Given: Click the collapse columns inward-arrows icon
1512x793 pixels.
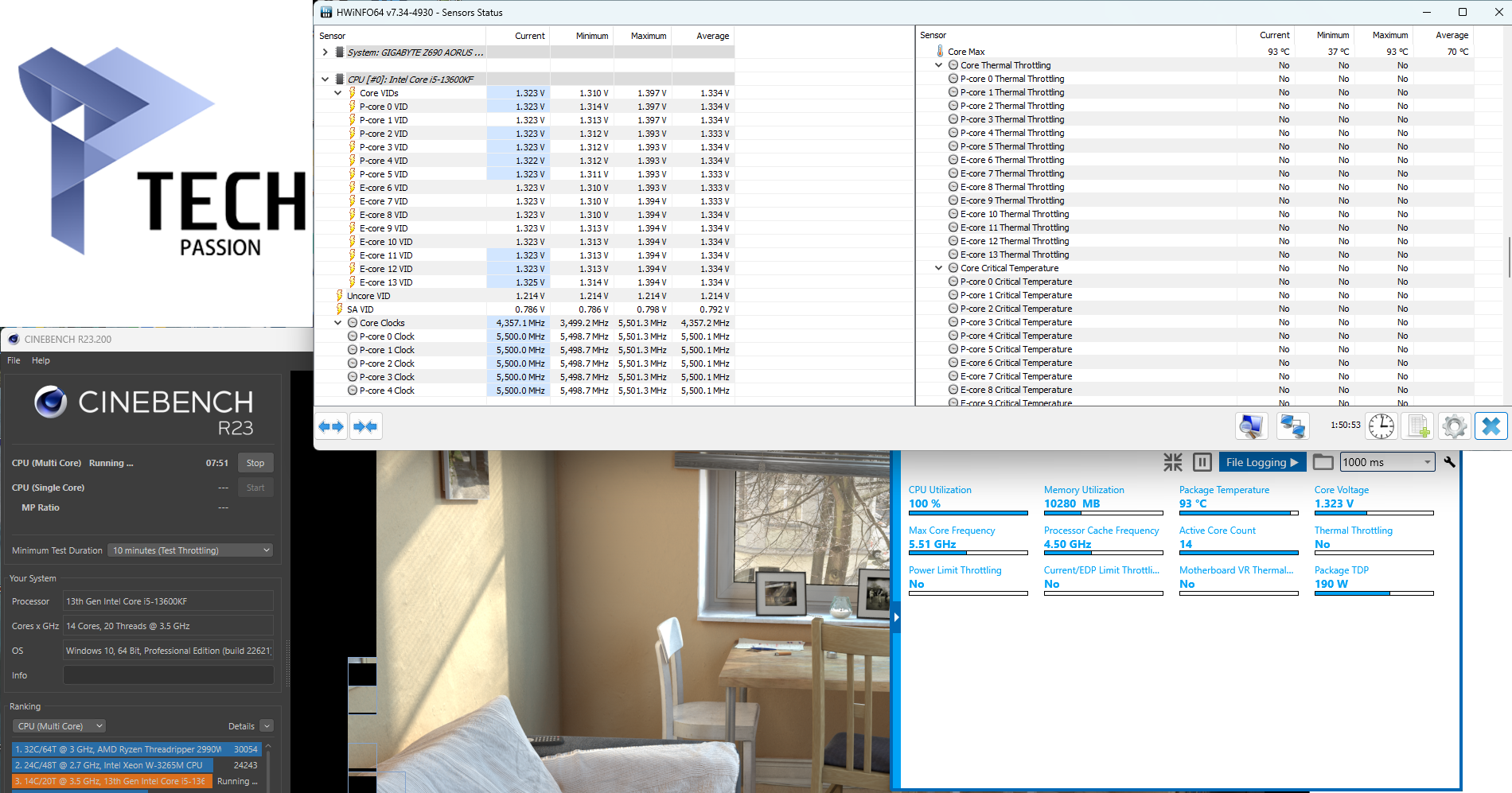Looking at the screenshot, I should coord(365,427).
